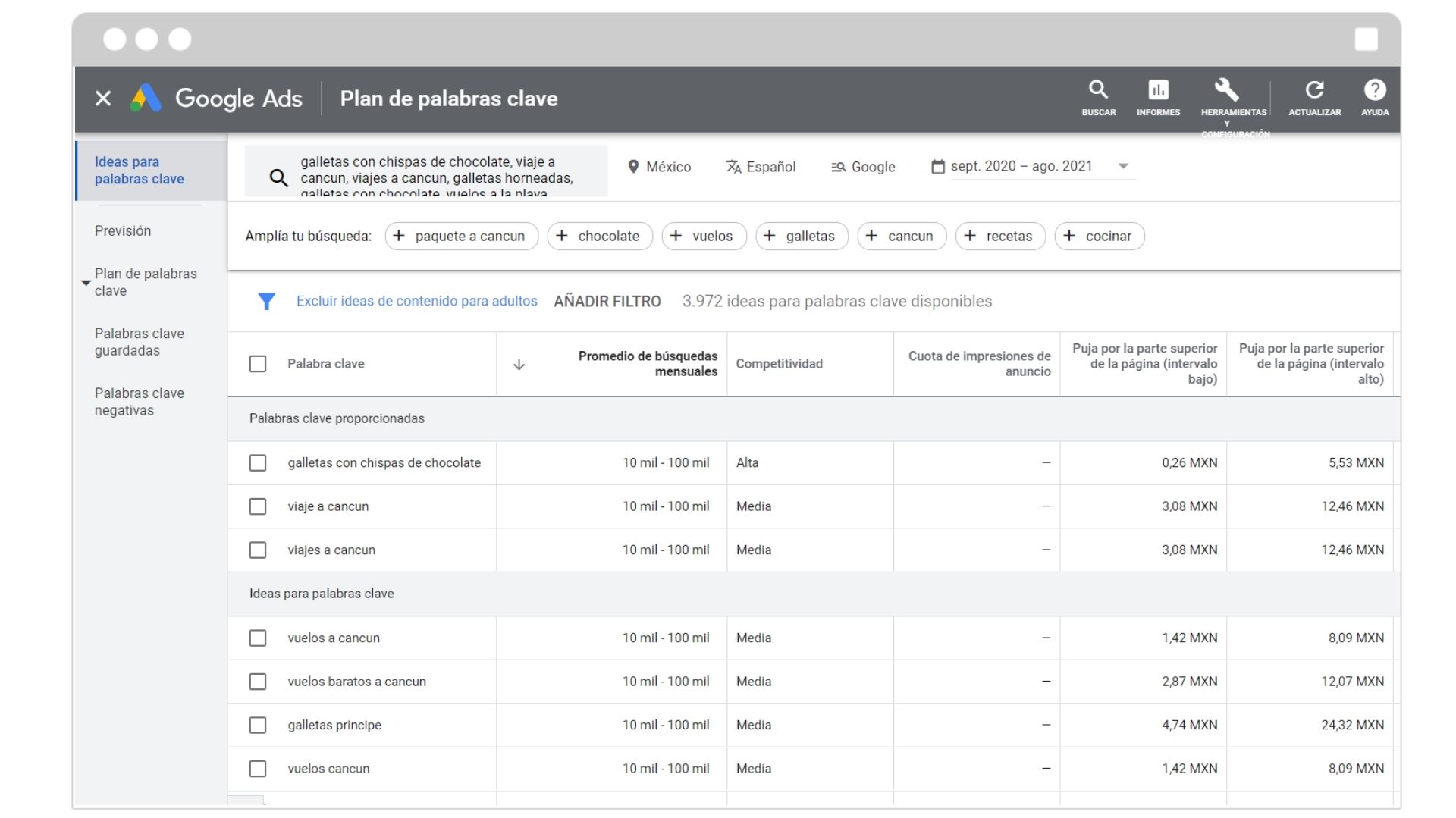Open the Español language selector
The width and height of the screenshot is (1456, 818).
(x=761, y=167)
